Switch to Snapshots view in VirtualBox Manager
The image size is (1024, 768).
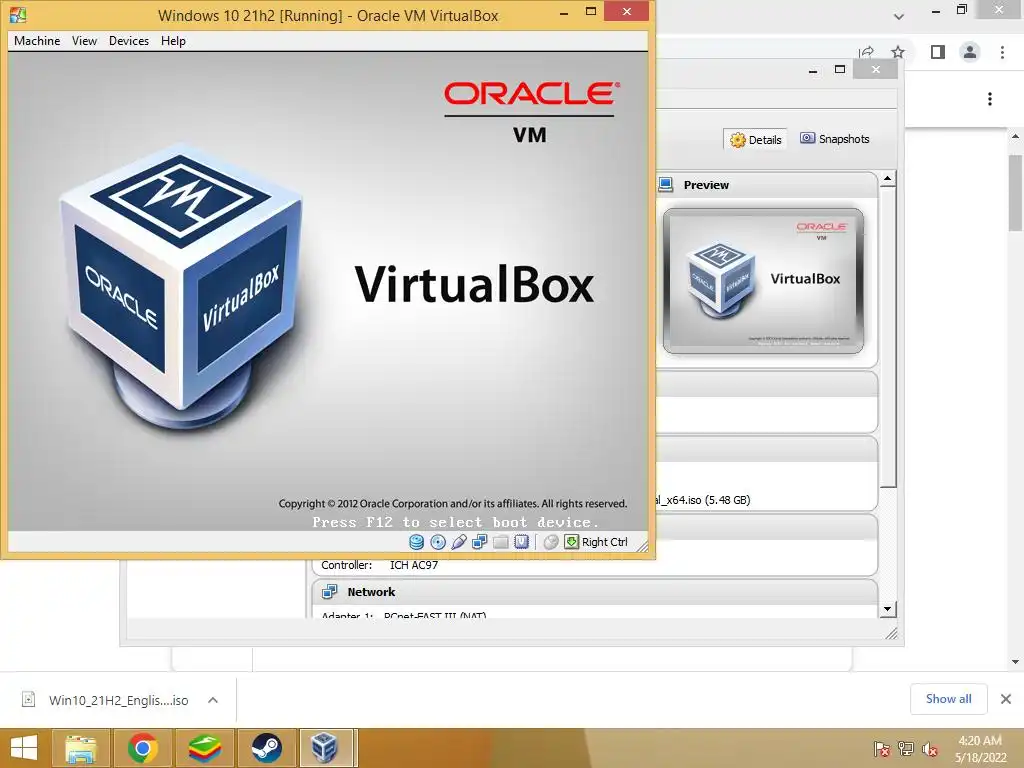[835, 139]
